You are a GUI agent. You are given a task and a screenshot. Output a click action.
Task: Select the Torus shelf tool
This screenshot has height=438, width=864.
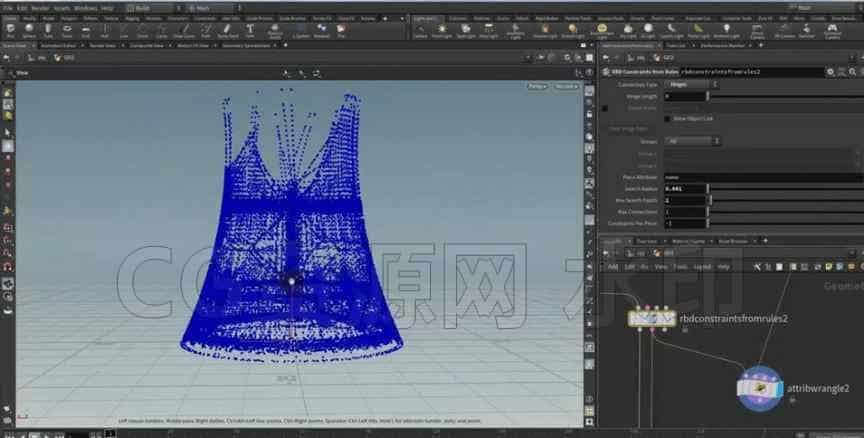[67, 30]
